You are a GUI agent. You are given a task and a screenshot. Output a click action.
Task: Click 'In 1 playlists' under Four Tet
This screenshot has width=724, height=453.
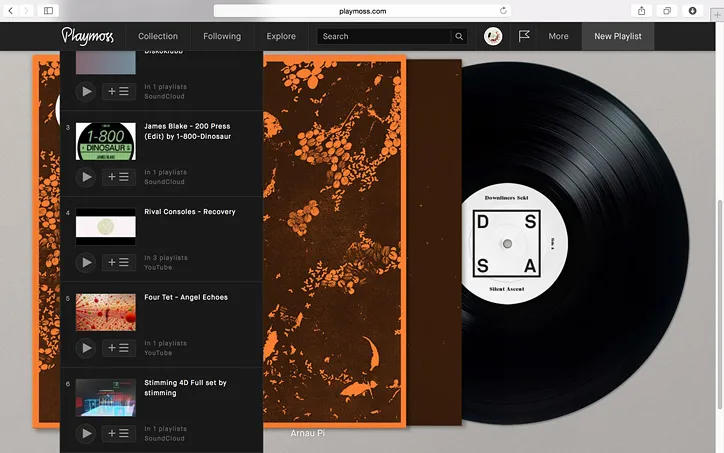pos(165,343)
